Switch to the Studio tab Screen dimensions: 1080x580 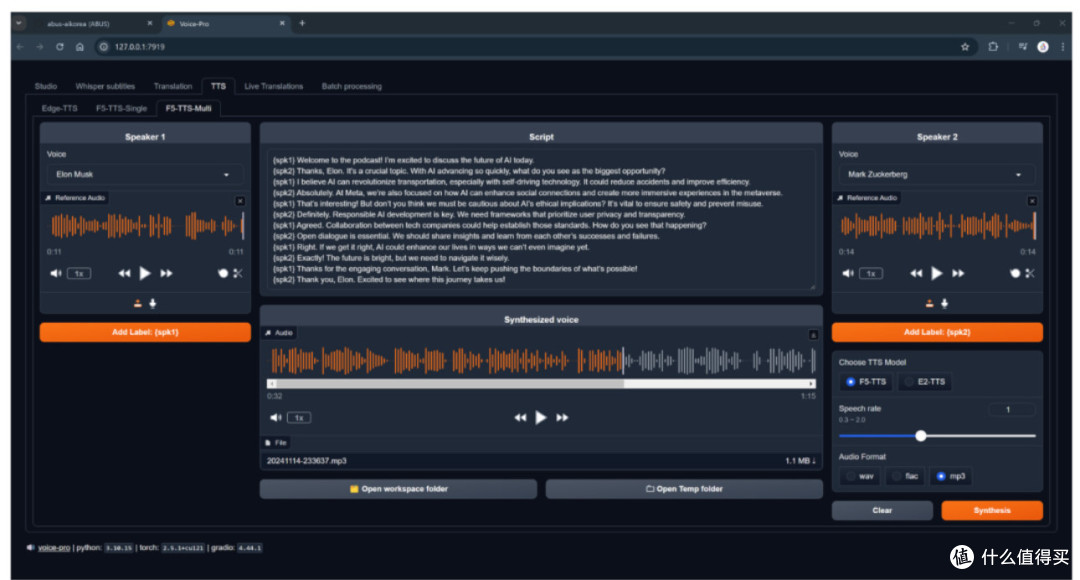[45, 86]
